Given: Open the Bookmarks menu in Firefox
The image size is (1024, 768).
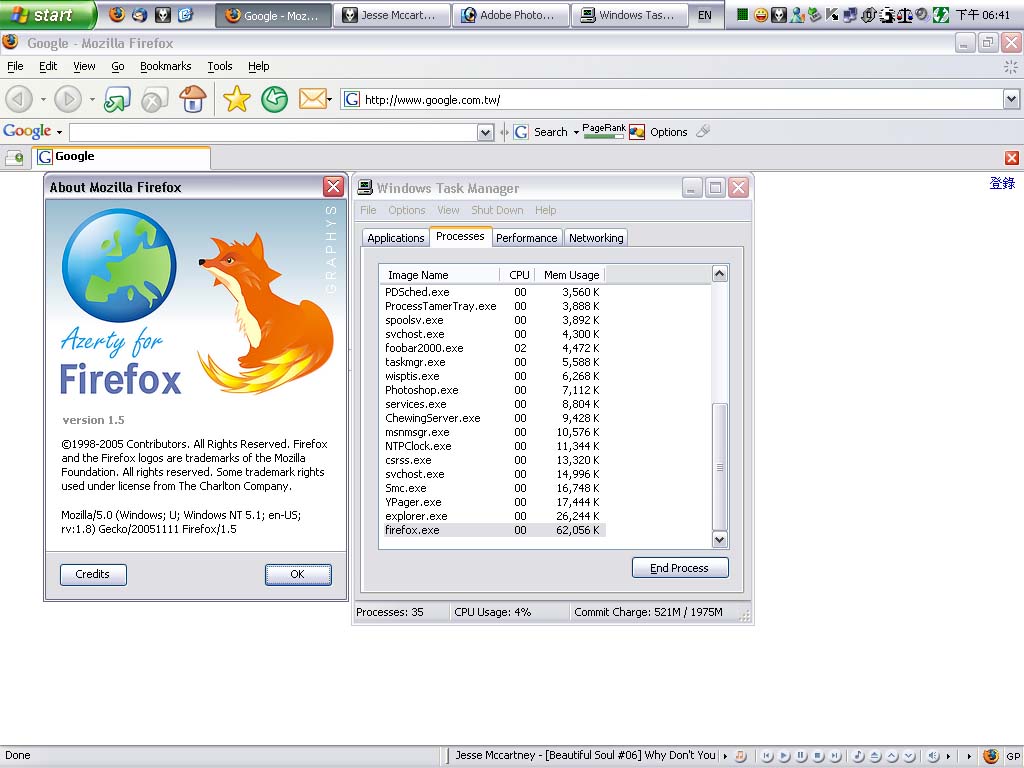Looking at the screenshot, I should point(165,66).
